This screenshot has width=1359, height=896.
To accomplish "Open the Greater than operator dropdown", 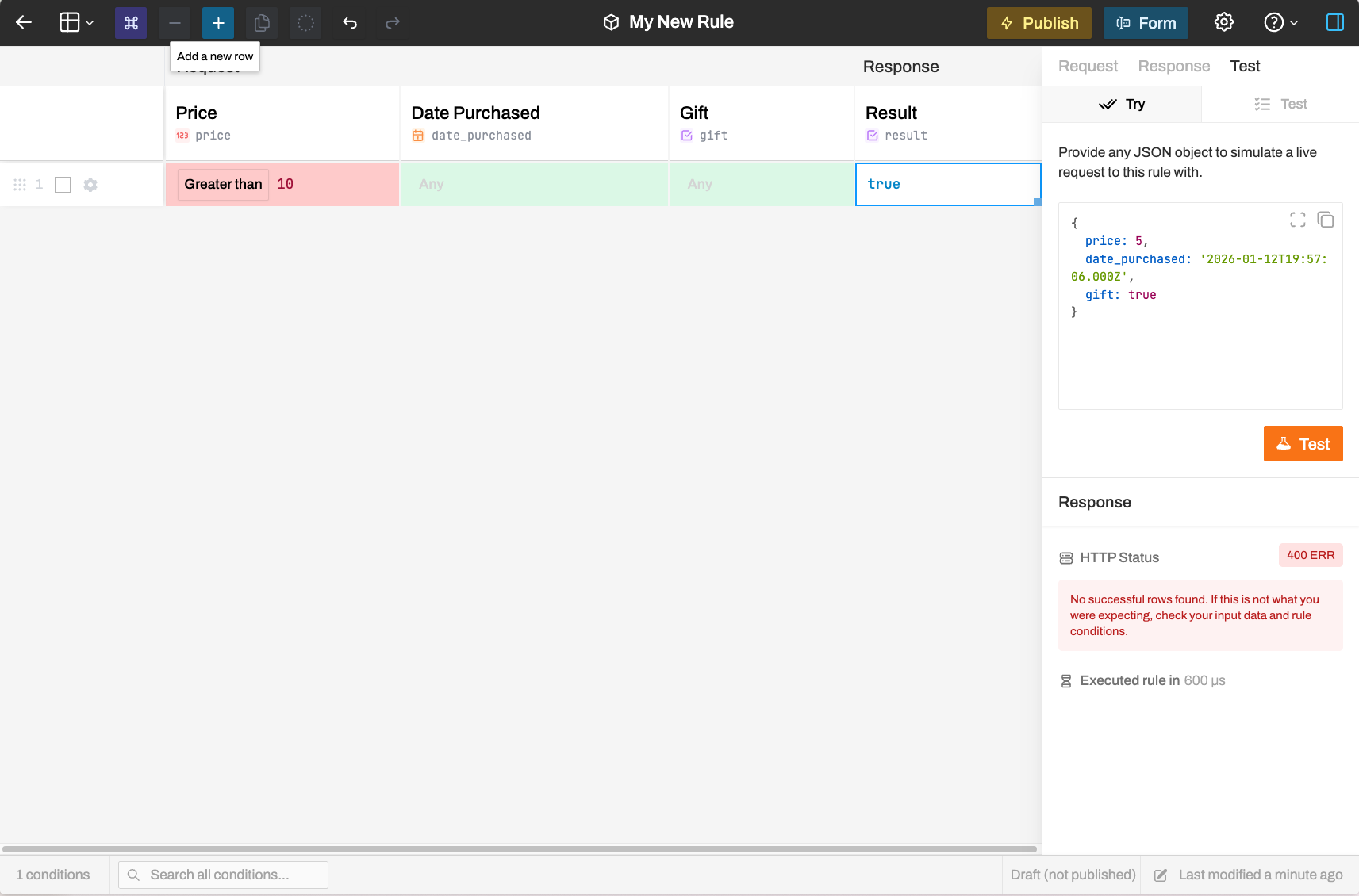I will pyautogui.click(x=223, y=184).
